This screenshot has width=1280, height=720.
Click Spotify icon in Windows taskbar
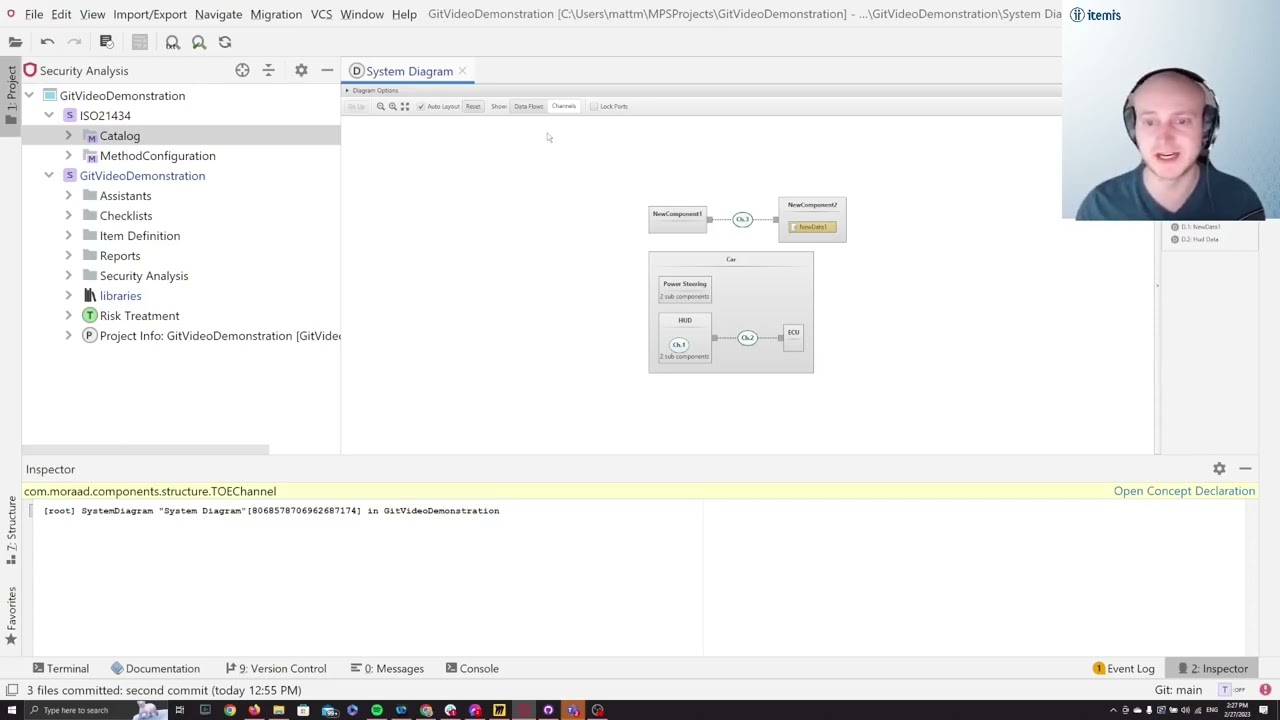point(377,710)
